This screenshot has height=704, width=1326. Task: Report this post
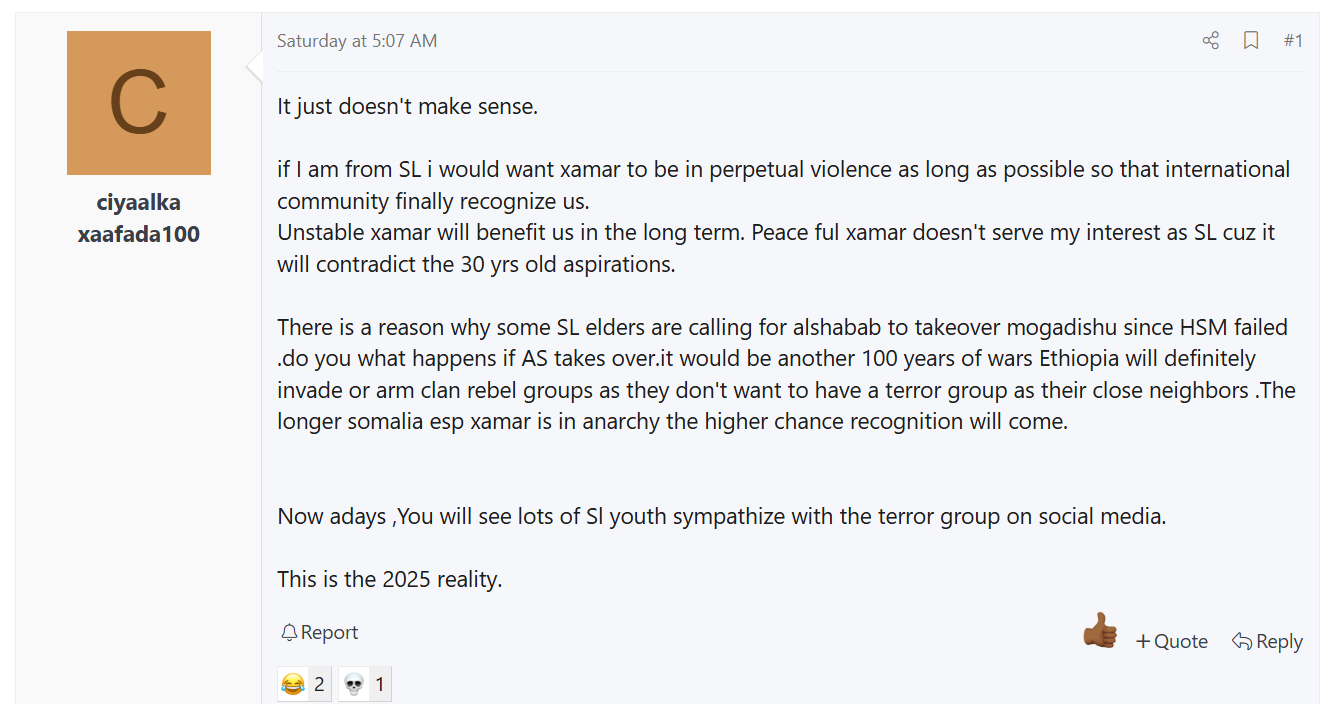pyautogui.click(x=319, y=632)
